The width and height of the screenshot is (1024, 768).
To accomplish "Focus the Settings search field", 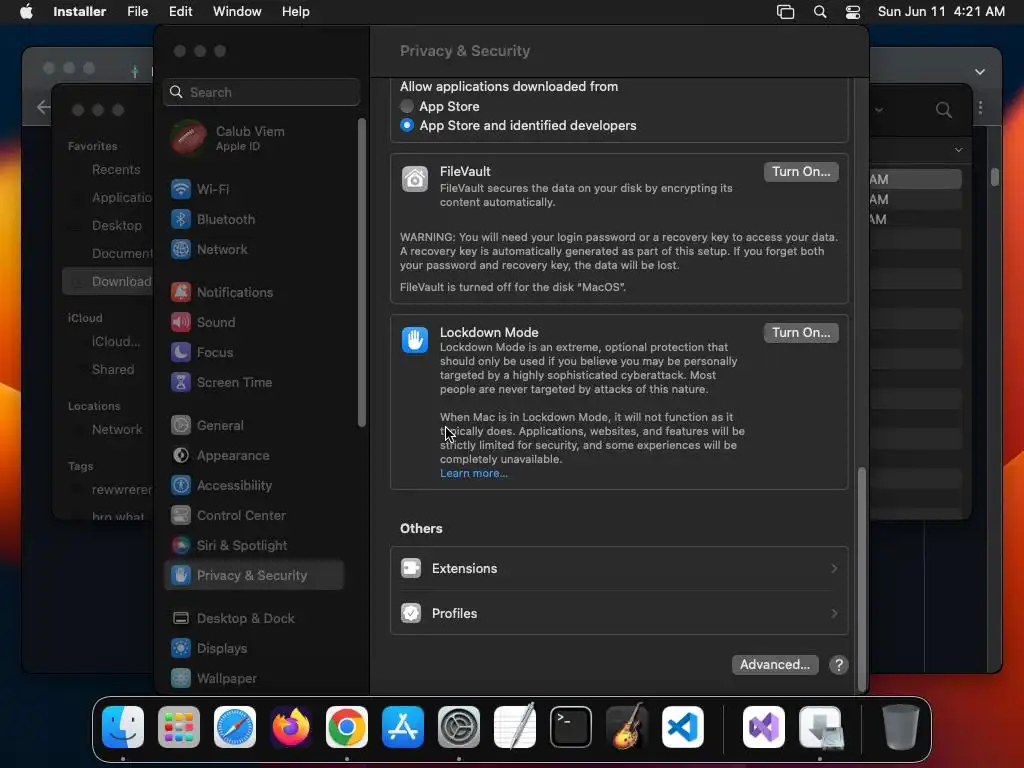I will click(261, 92).
